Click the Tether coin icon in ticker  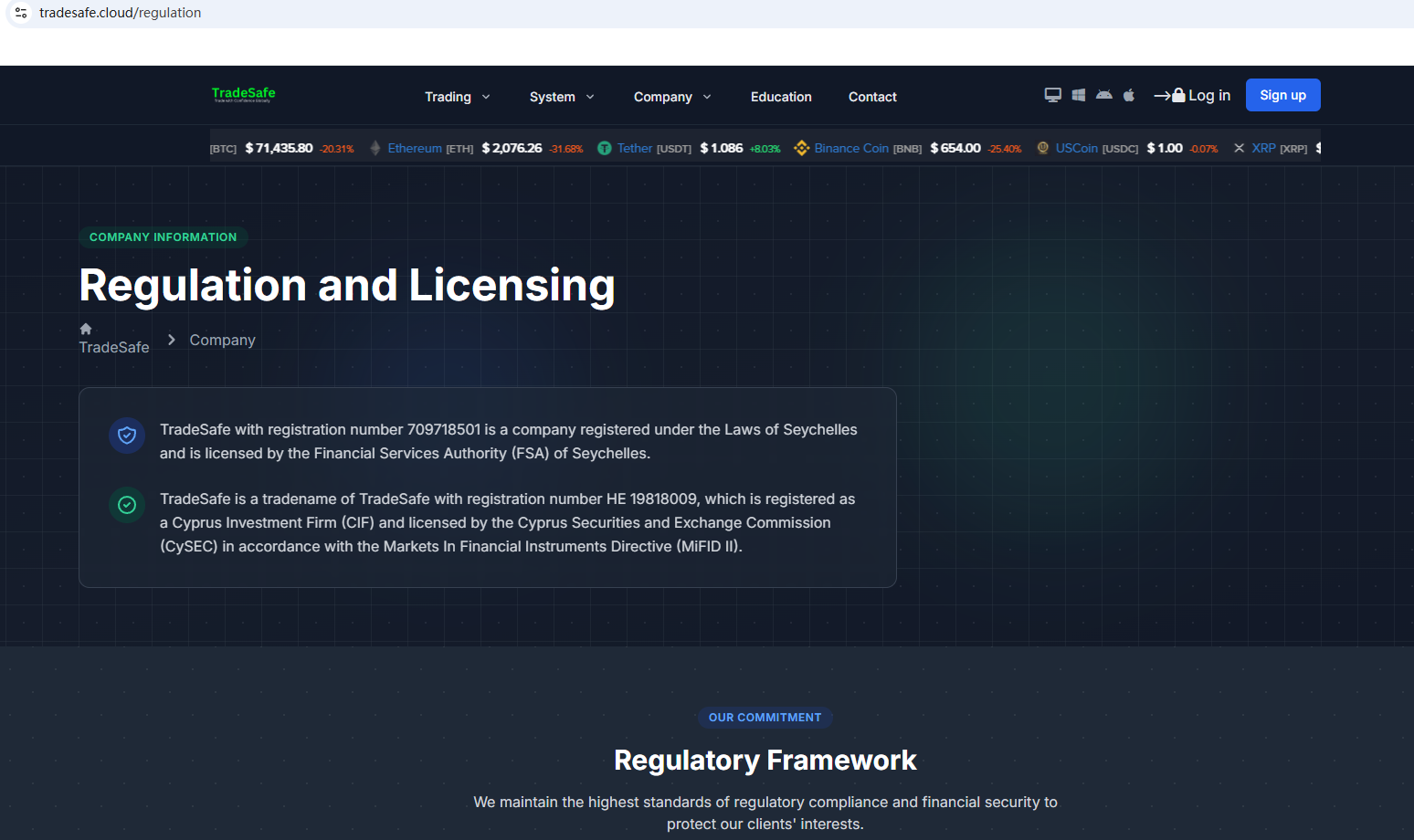tap(604, 148)
